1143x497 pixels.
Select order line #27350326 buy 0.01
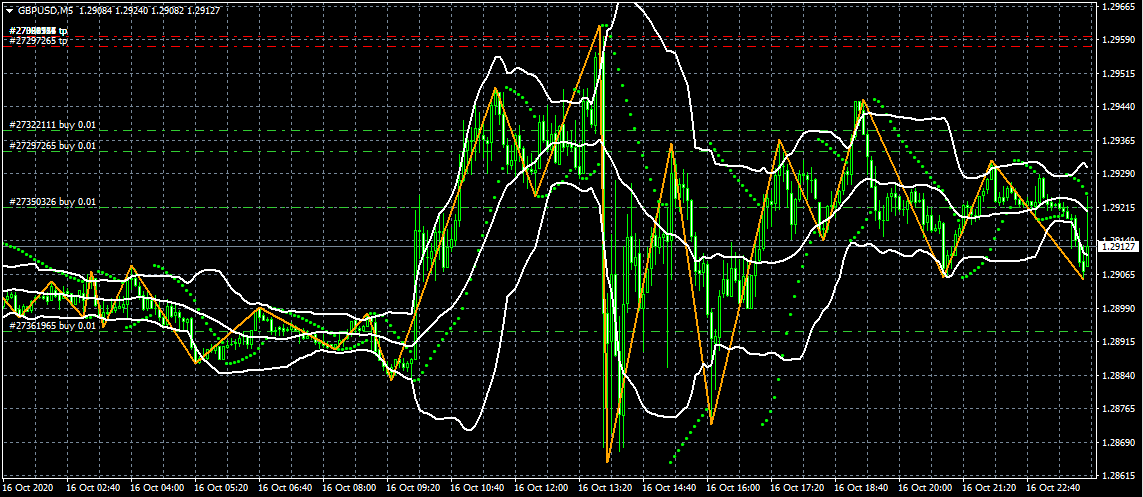tap(53, 202)
